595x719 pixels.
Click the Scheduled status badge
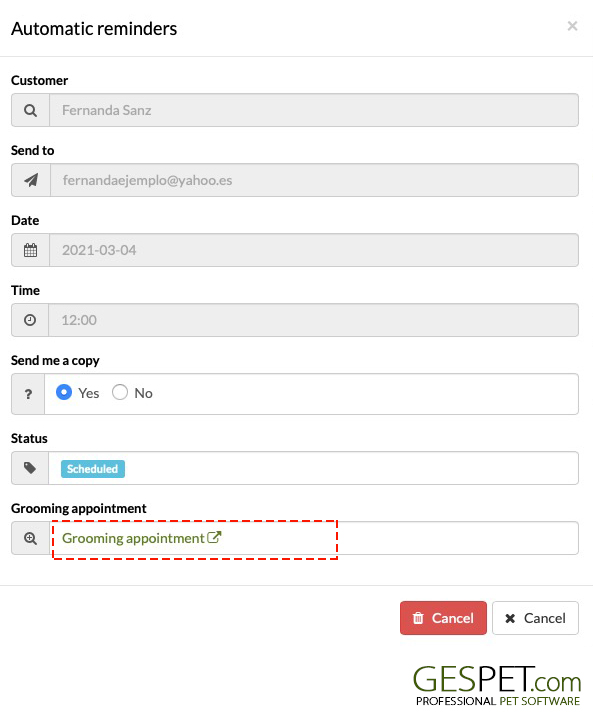tap(93, 469)
